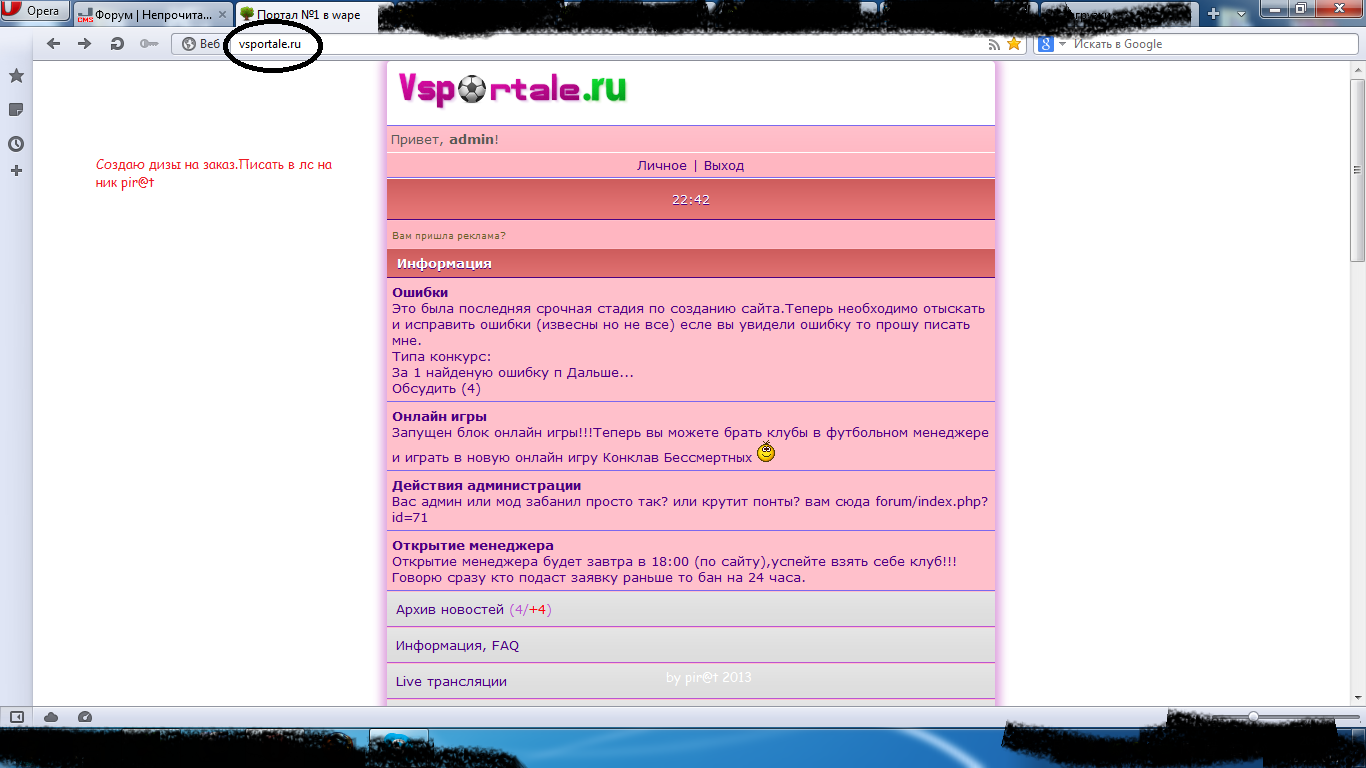Viewport: 1366px width, 768px height.
Task: Go back to the previous page
Action: [54, 44]
